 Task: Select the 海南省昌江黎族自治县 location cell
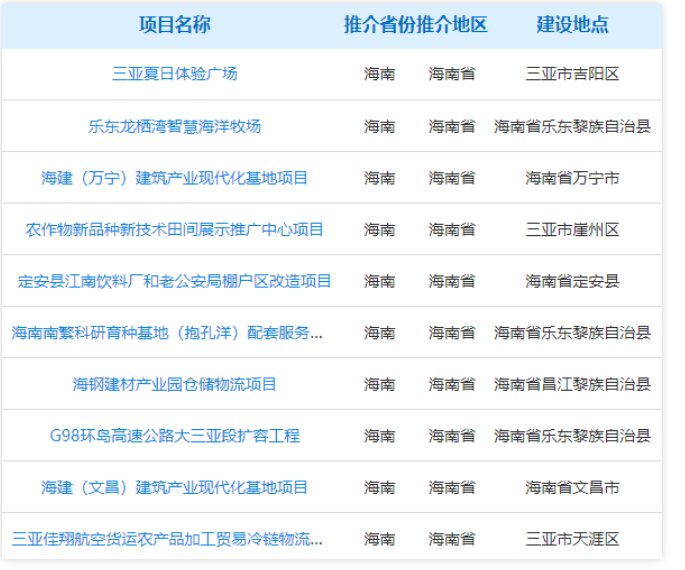pos(572,384)
